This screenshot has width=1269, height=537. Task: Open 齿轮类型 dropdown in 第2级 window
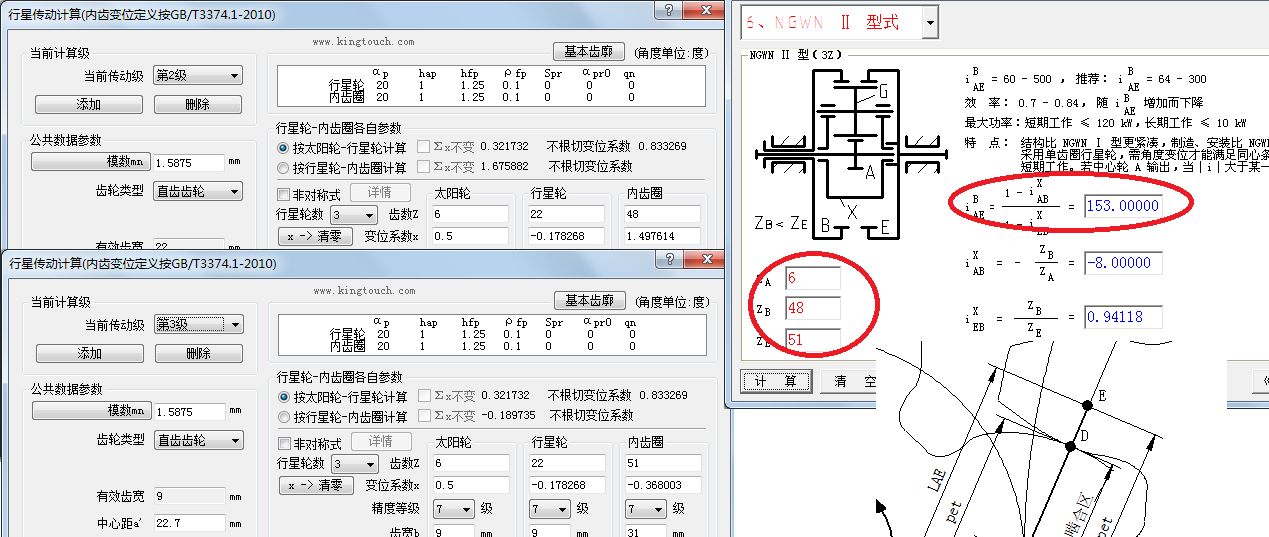pos(198,191)
